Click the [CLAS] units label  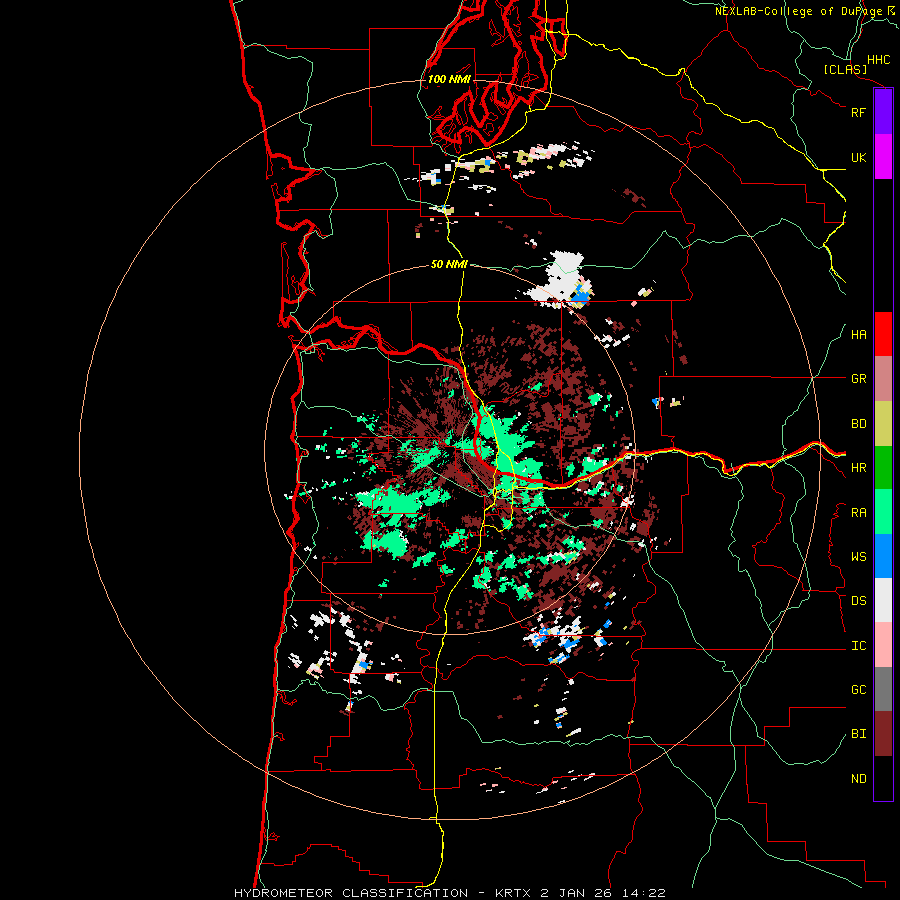pyautogui.click(x=845, y=69)
